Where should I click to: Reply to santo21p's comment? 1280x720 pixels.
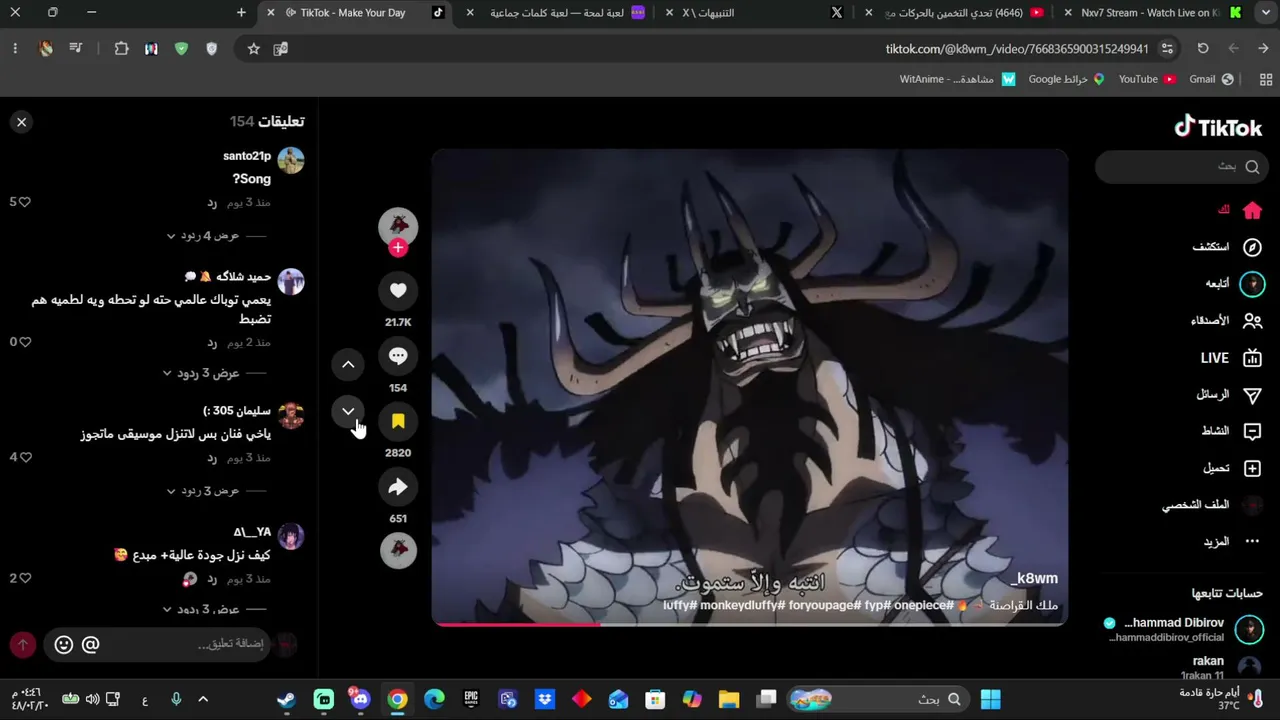point(212,203)
